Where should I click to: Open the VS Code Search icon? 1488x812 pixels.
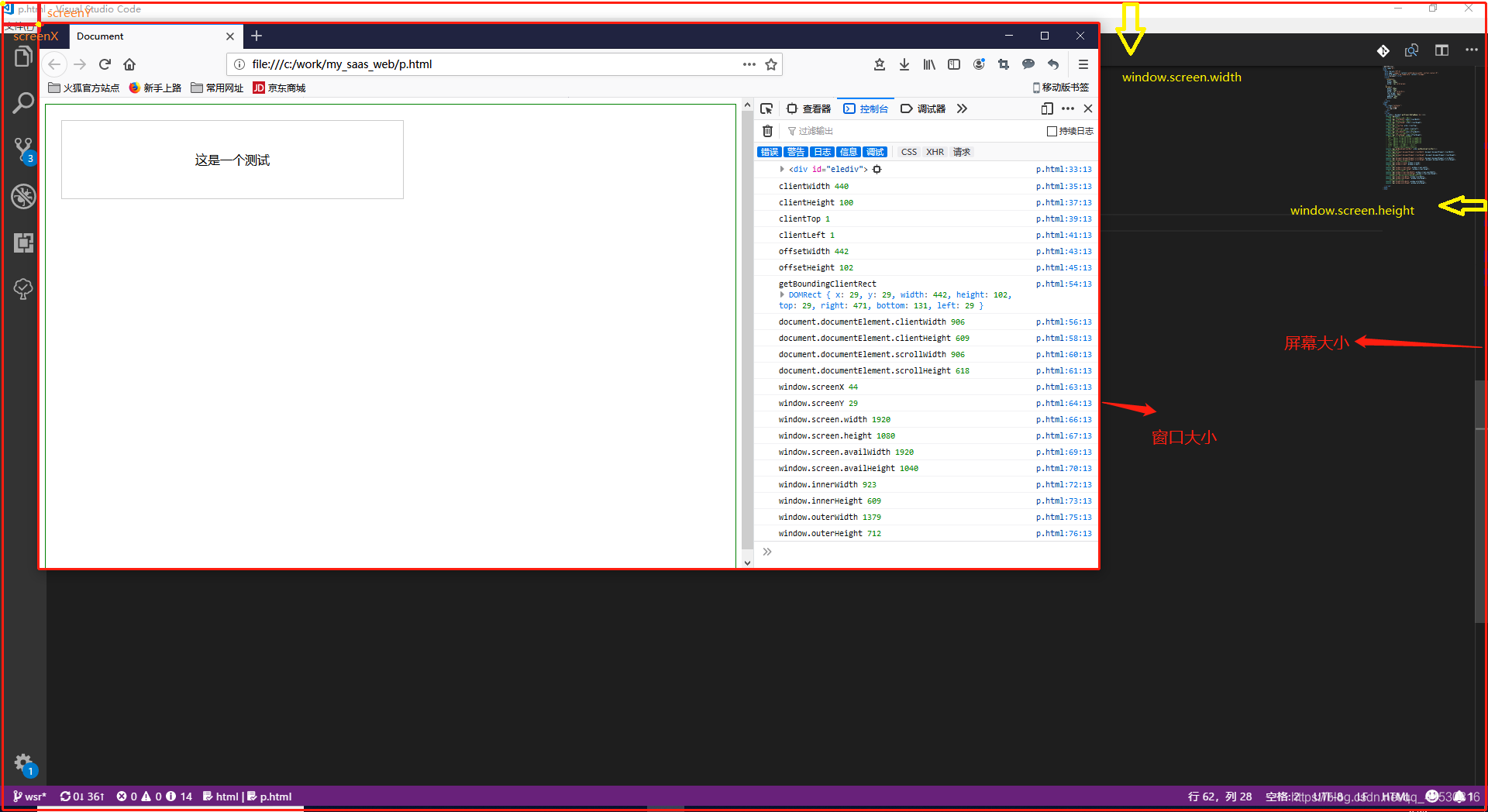(23, 103)
